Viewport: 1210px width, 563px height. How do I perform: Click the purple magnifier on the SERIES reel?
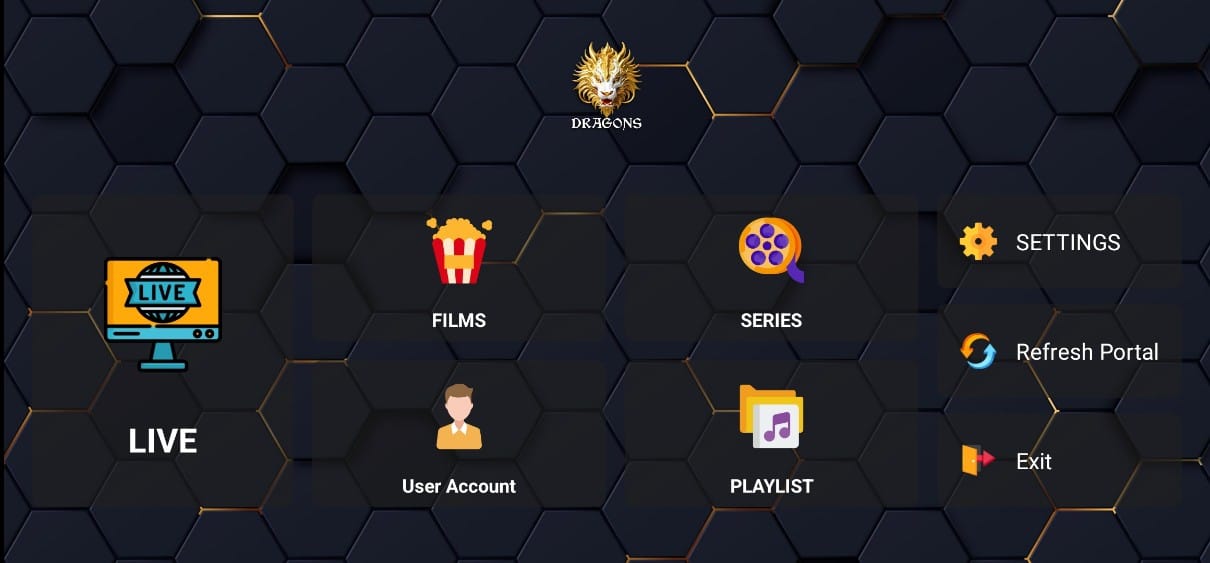(793, 270)
